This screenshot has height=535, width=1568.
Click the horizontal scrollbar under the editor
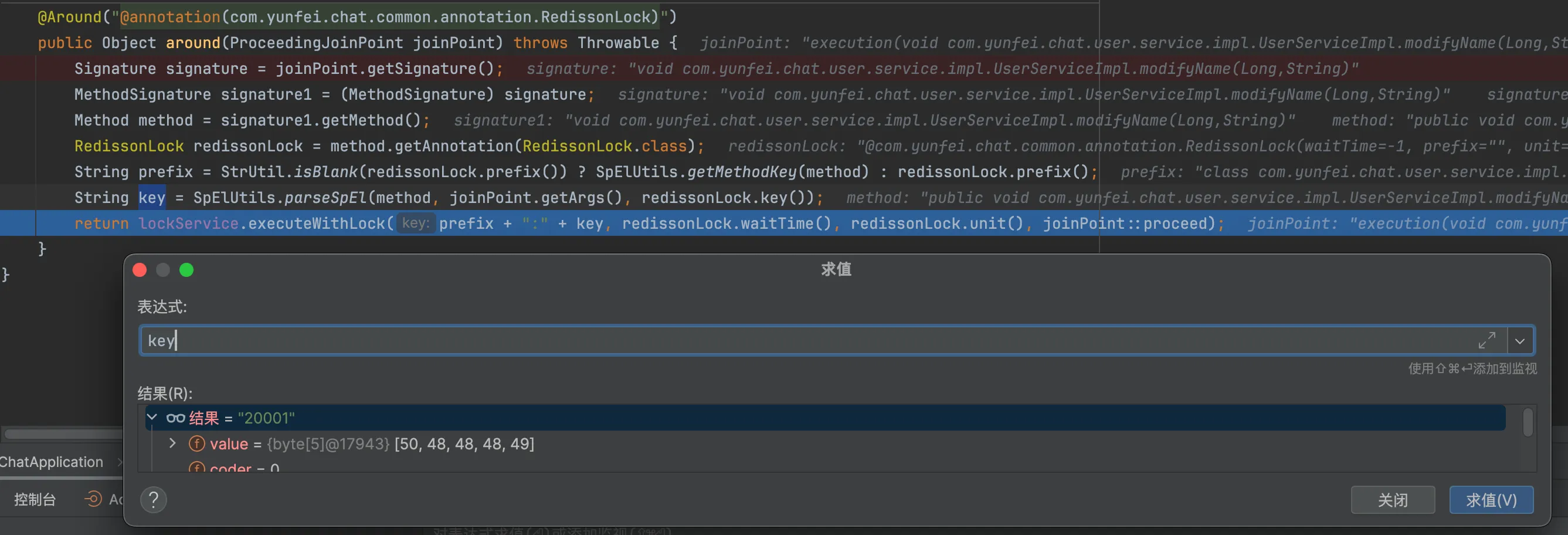point(63,434)
